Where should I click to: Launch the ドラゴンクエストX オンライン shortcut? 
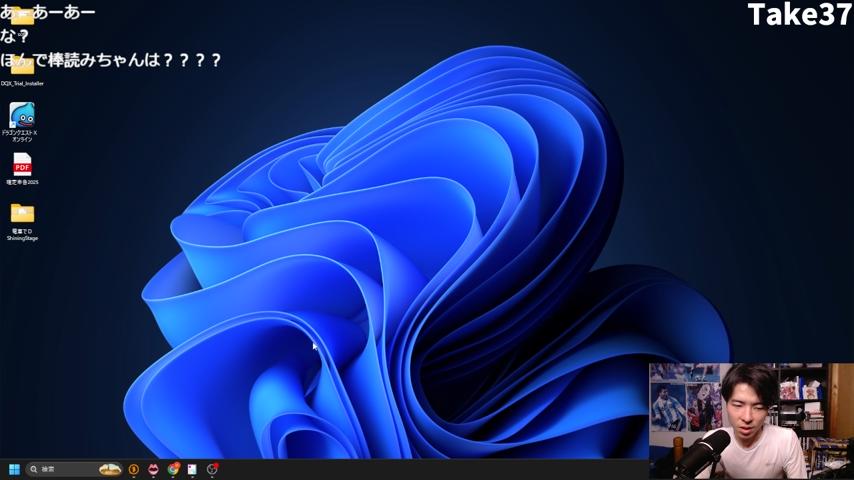22,115
